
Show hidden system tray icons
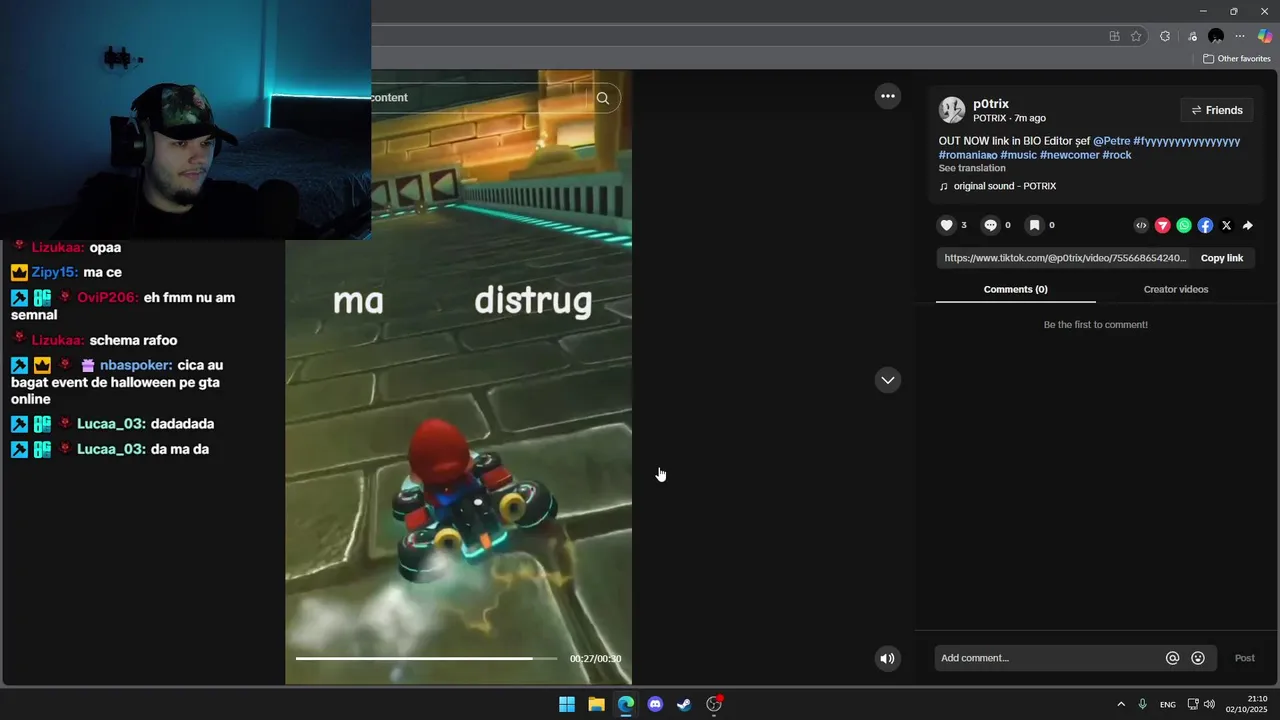pos(1121,704)
